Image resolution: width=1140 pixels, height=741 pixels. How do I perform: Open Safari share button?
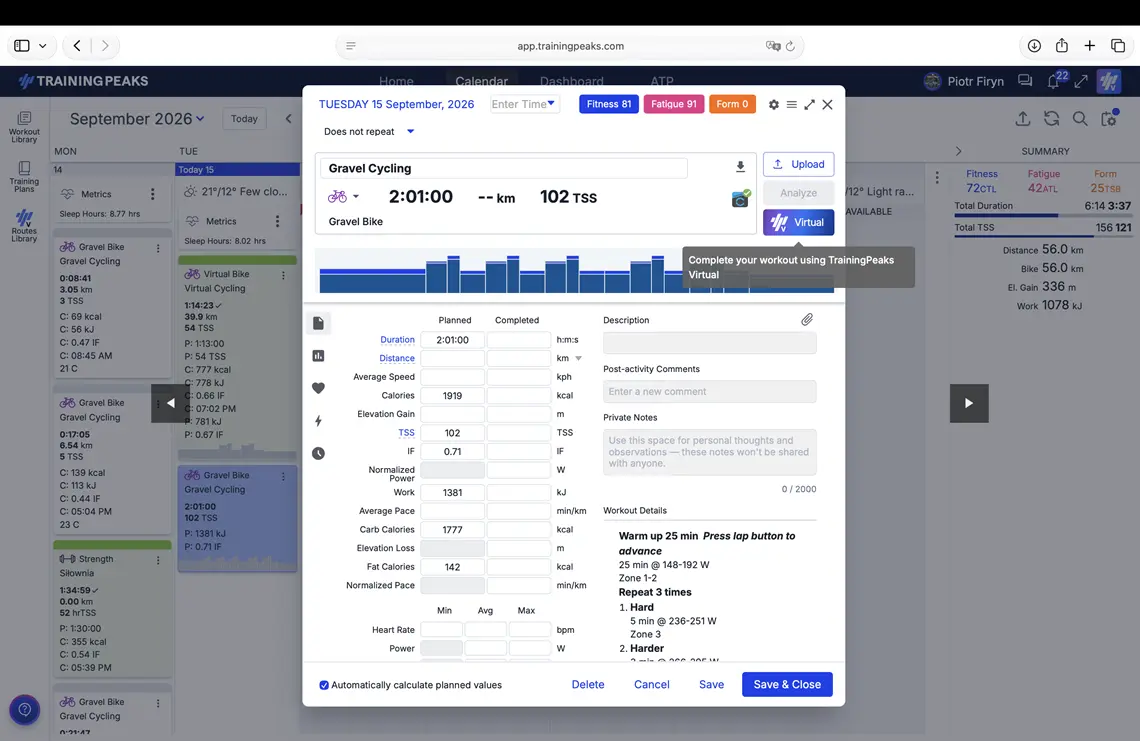pos(1061,46)
